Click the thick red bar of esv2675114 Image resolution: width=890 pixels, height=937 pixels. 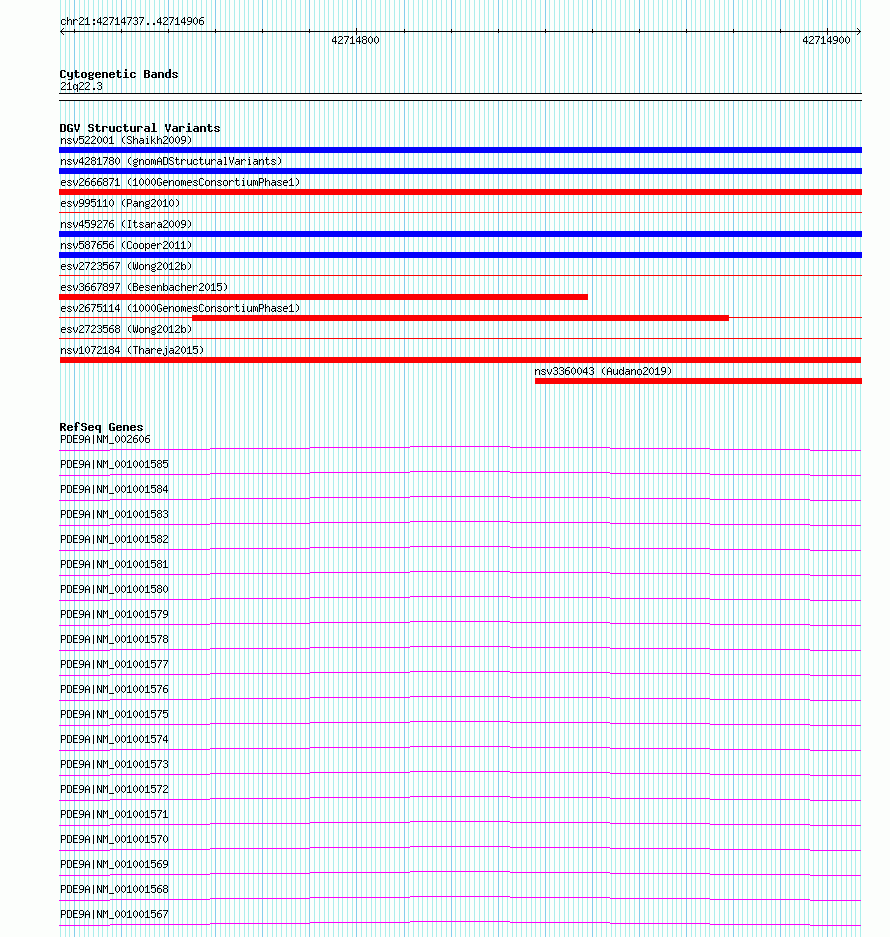tap(460, 318)
